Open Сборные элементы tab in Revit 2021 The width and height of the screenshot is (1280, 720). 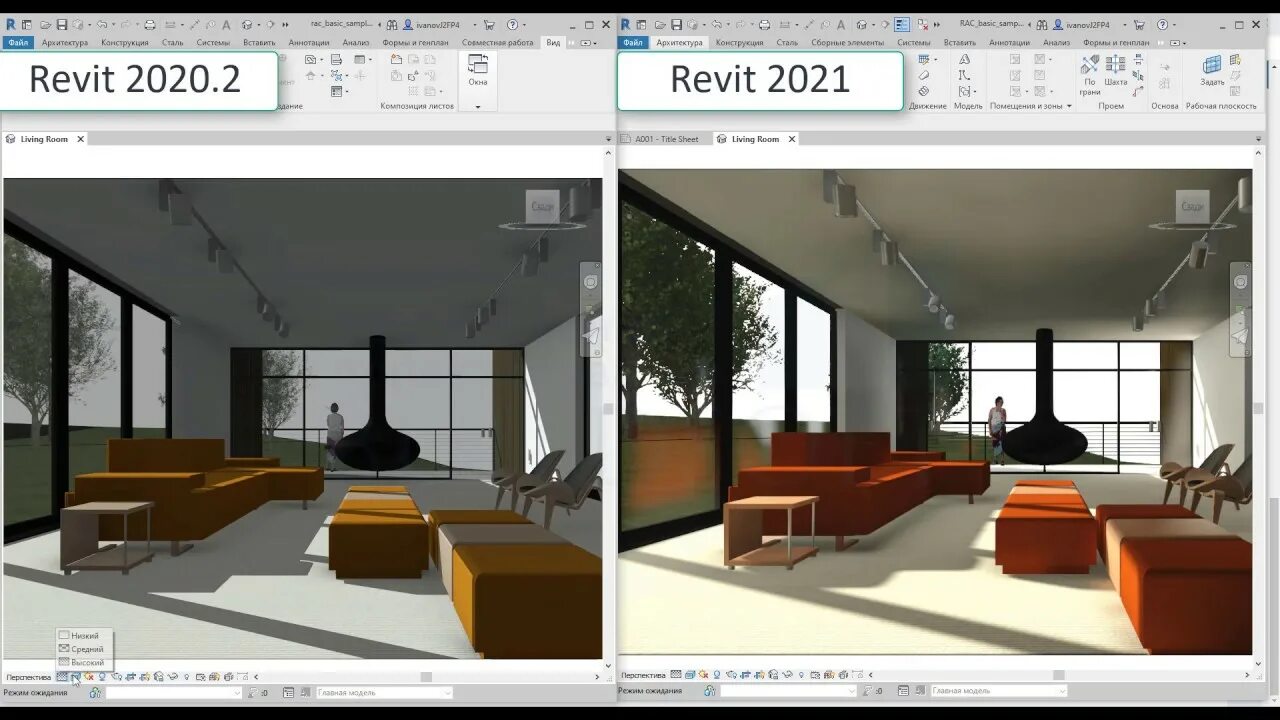tap(847, 42)
